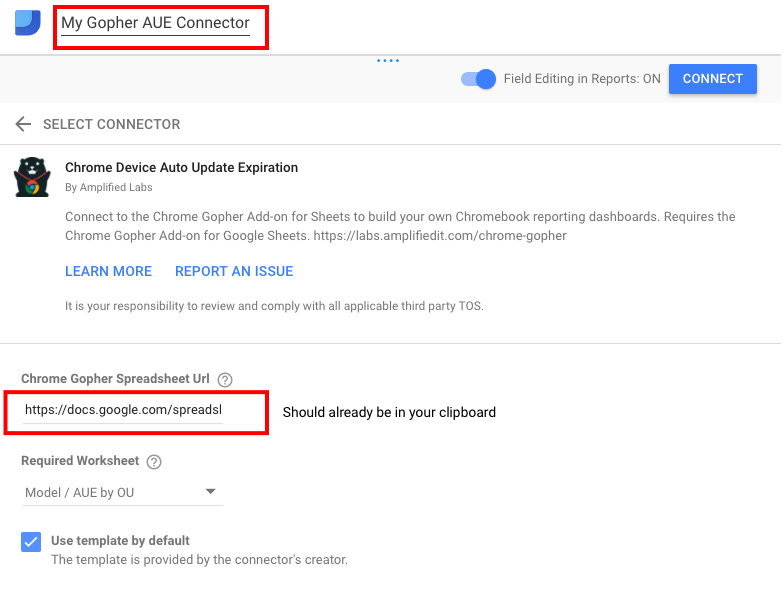784x594 pixels.
Task: Click the Chrome Gopher connector mascot icon
Action: pyautogui.click(x=32, y=177)
